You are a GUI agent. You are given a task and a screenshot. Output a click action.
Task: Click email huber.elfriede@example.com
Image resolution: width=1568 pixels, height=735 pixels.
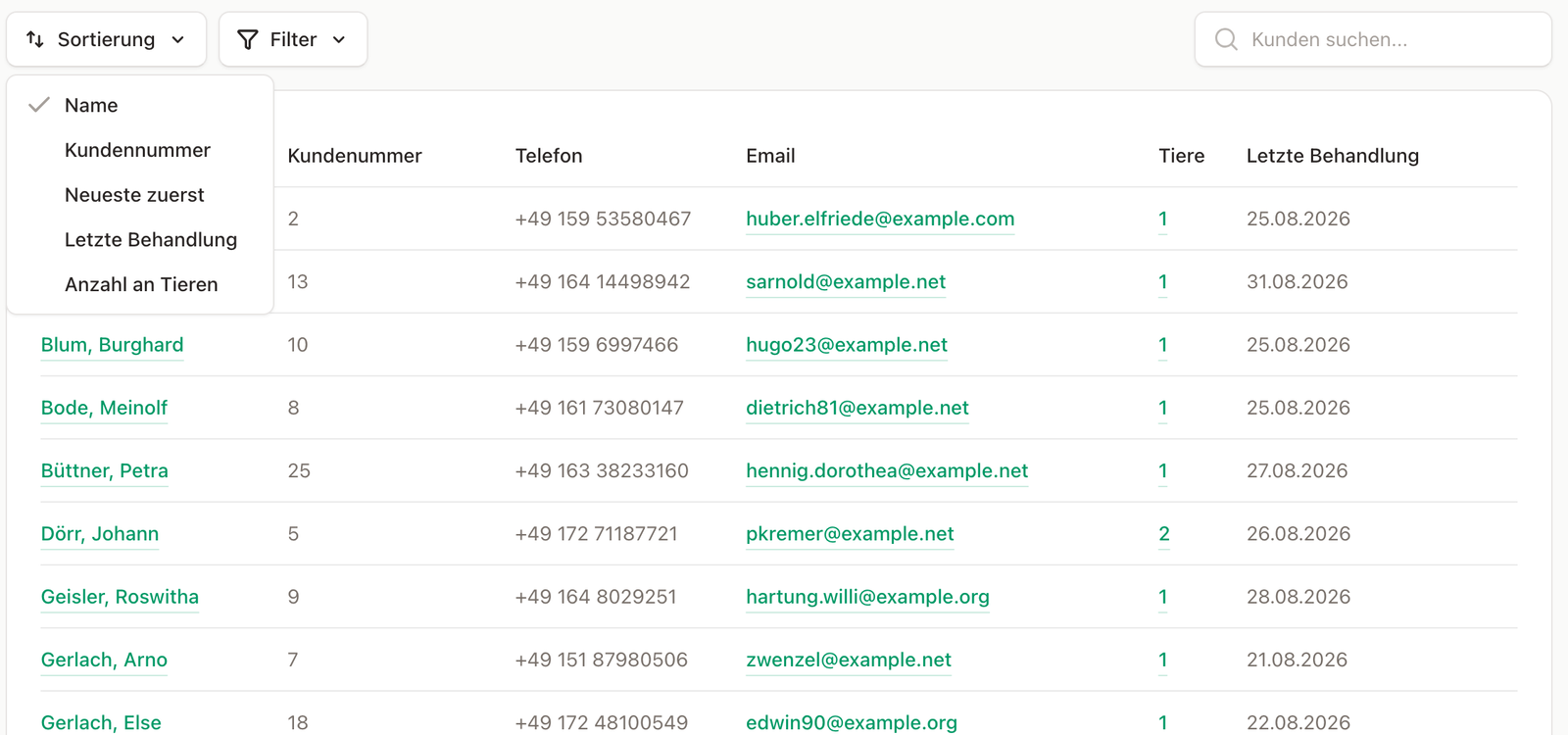pos(880,219)
